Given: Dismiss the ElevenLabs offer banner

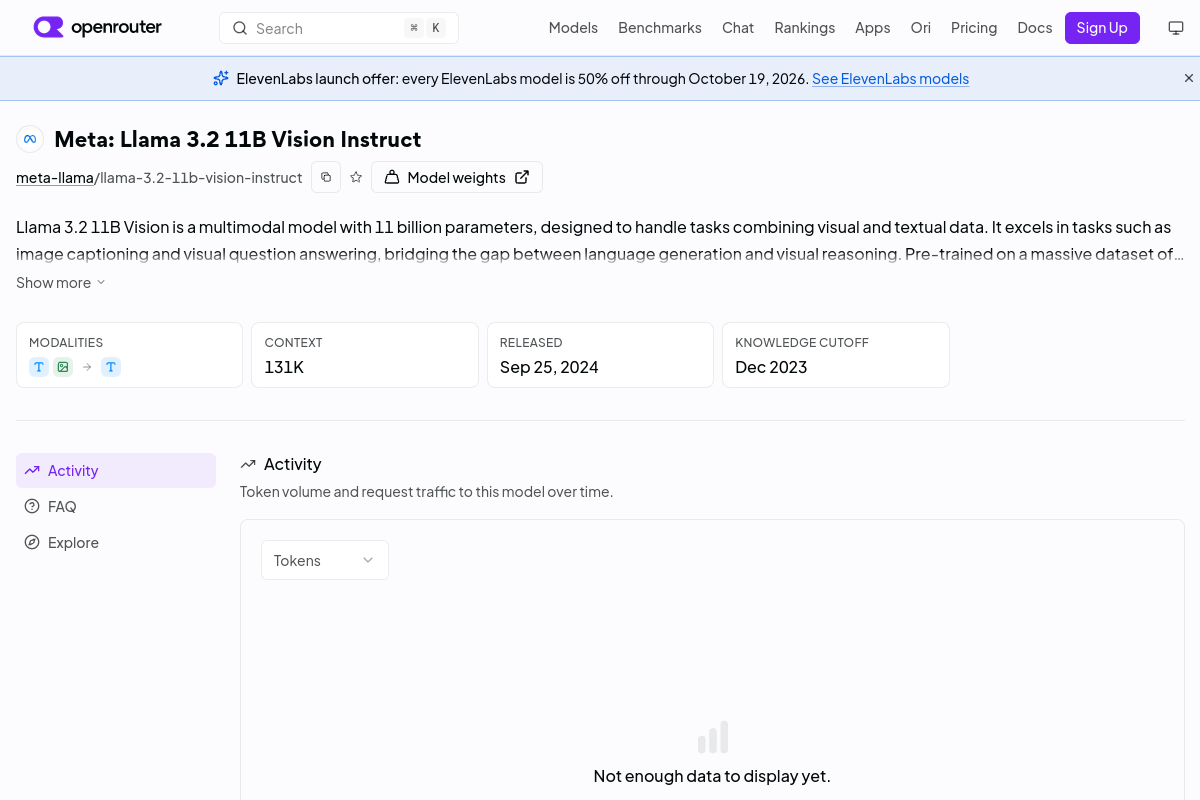Looking at the screenshot, I should [x=1189, y=78].
